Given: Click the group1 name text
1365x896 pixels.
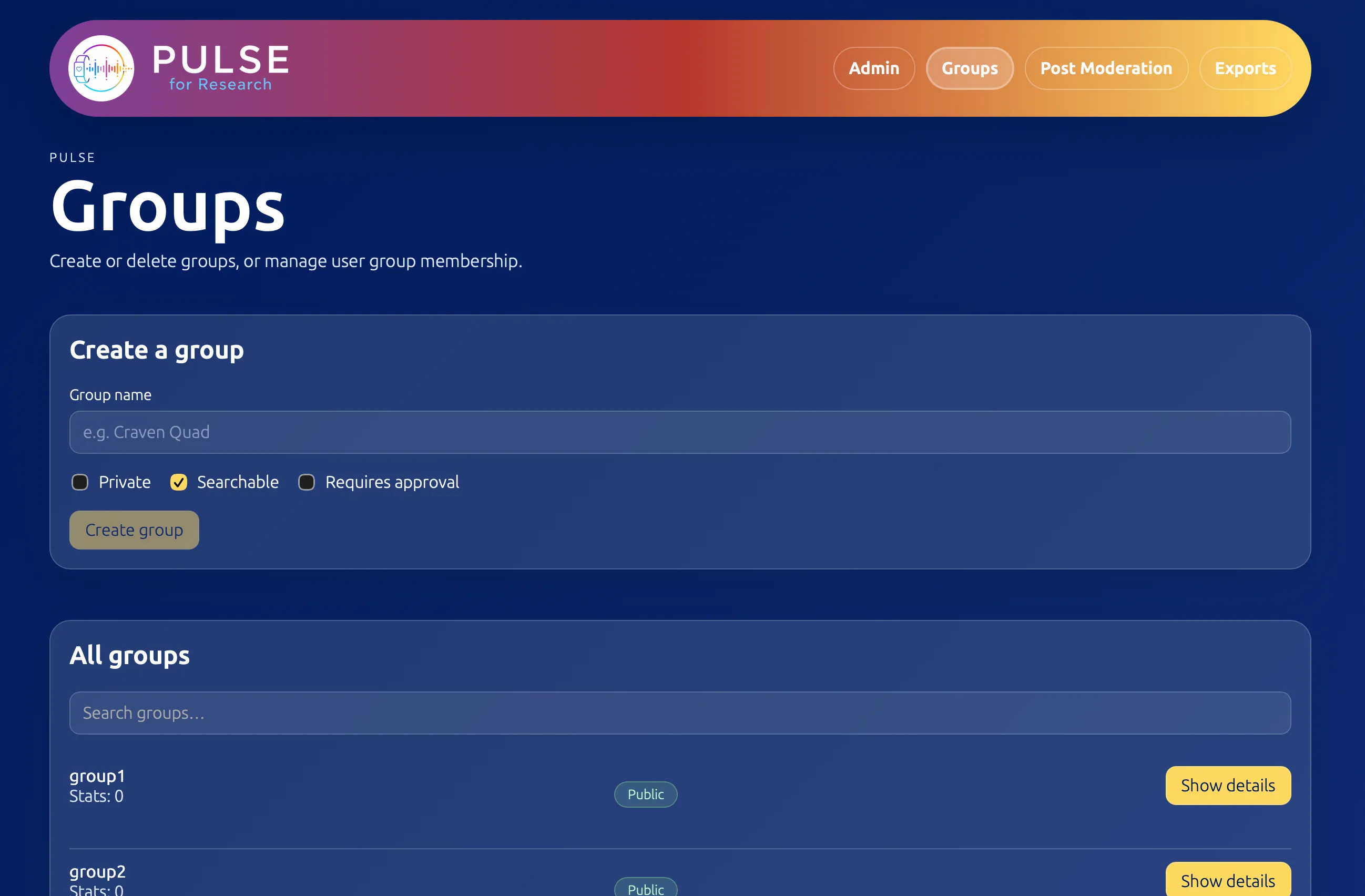Looking at the screenshot, I should [97, 776].
